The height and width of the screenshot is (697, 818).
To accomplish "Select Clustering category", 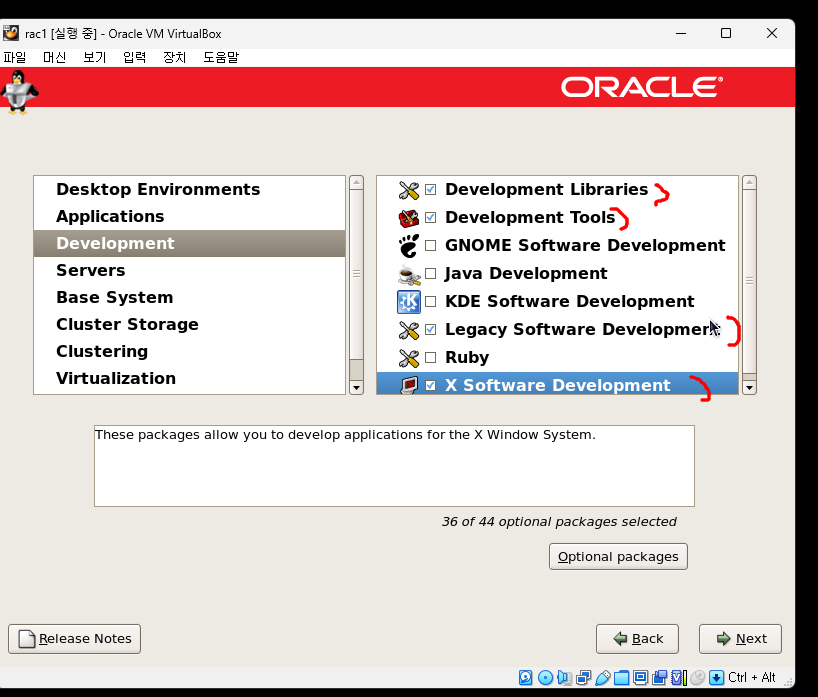I will pos(189,352).
